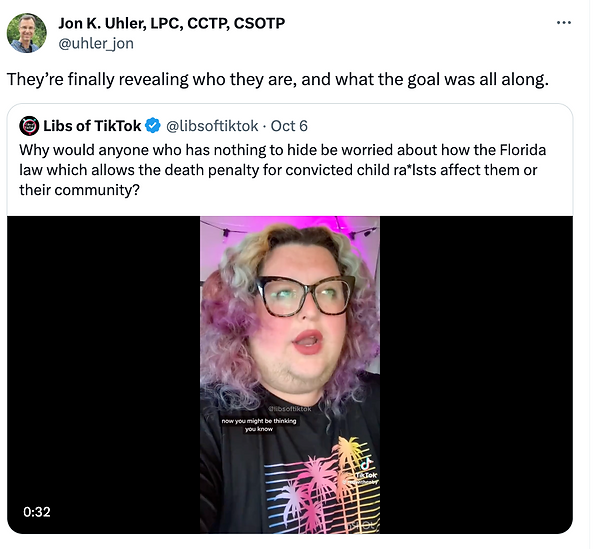The image size is (600, 549).
Task: Click the @libsoftiktok watermark in video
Action: click(x=290, y=409)
